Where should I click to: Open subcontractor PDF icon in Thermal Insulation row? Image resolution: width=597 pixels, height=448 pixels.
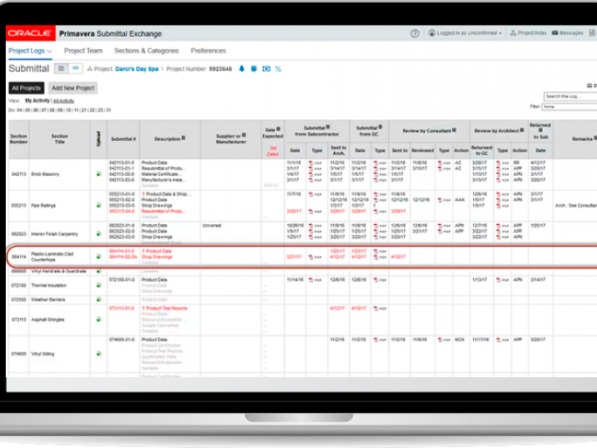(x=315, y=280)
